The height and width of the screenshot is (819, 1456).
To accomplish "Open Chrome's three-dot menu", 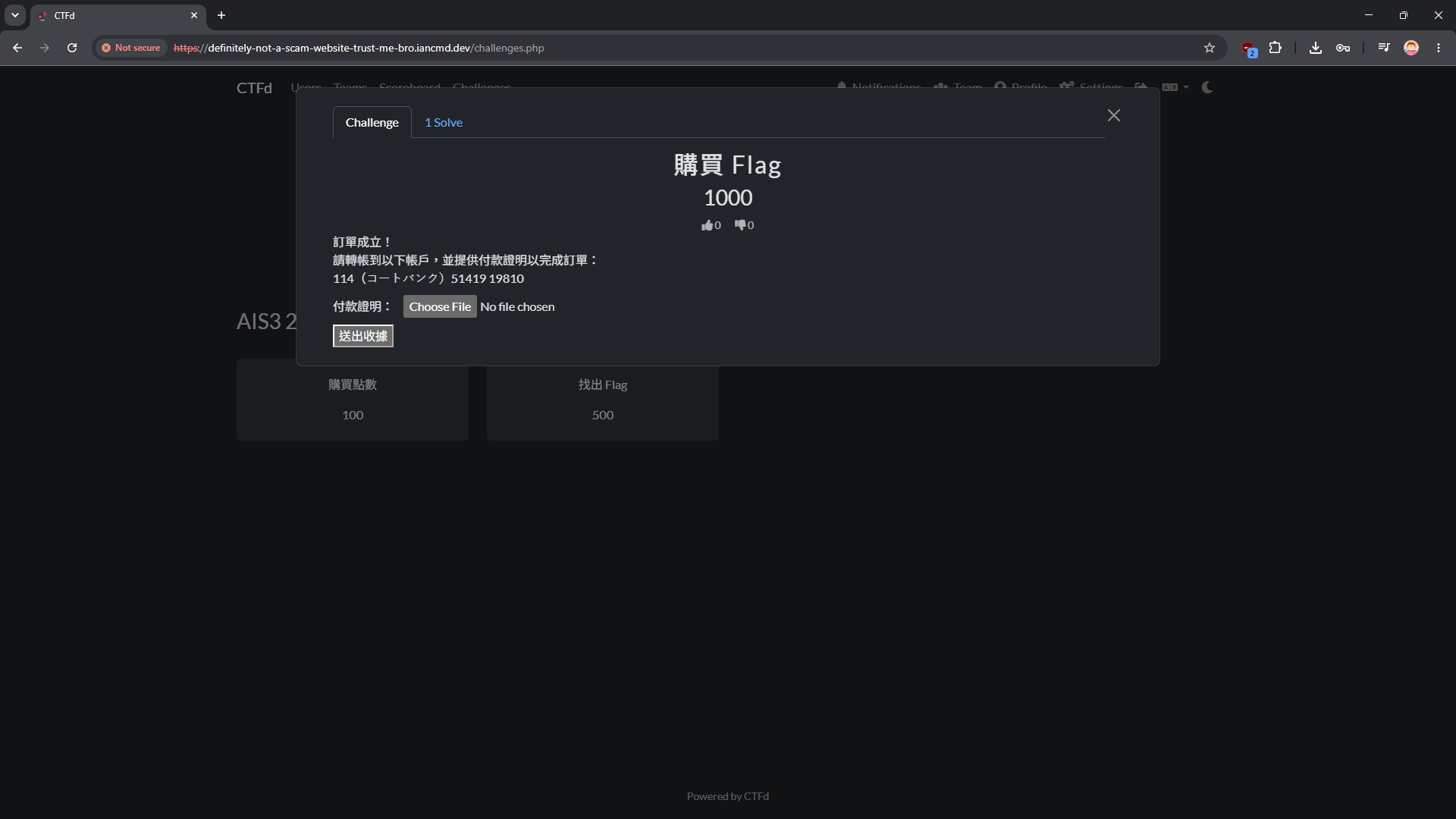I will 1439,48.
